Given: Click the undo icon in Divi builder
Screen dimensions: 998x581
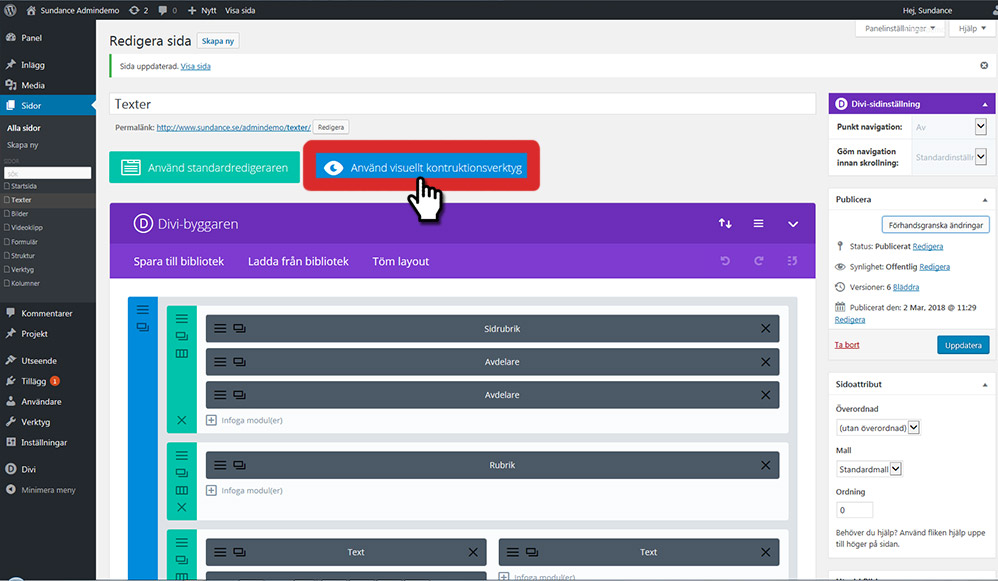Looking at the screenshot, I should pyautogui.click(x=725, y=261).
